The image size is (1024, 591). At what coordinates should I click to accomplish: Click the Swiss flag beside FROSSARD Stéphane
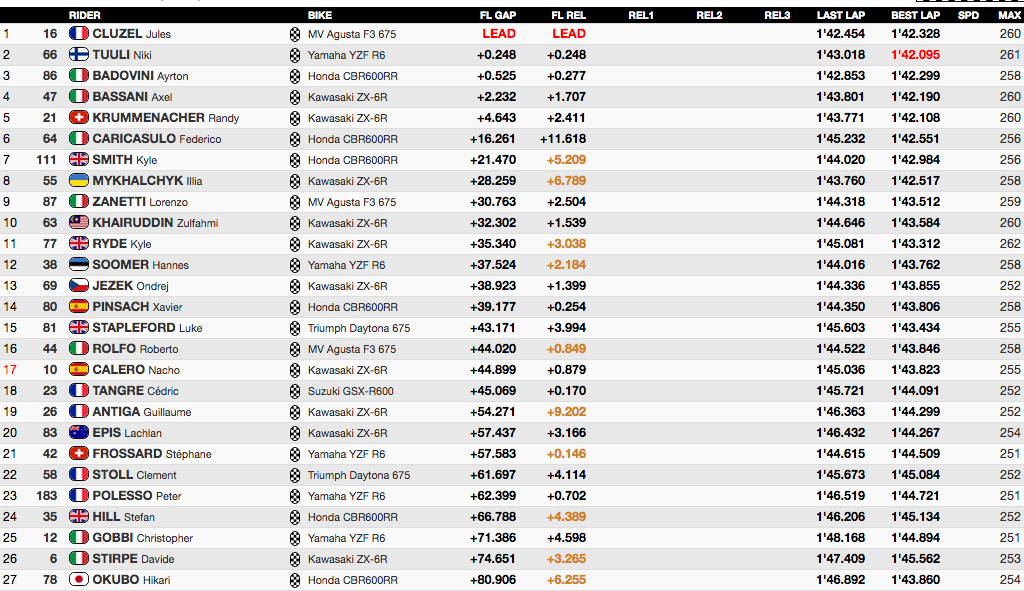tap(78, 453)
